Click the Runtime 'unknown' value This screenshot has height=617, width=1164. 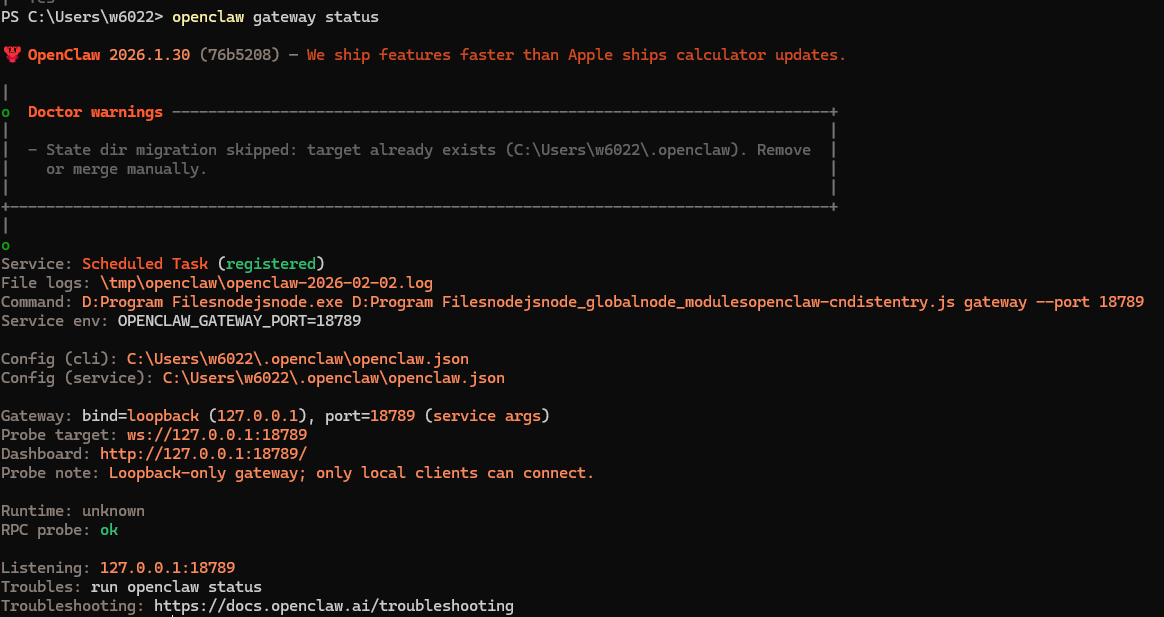(x=113, y=511)
